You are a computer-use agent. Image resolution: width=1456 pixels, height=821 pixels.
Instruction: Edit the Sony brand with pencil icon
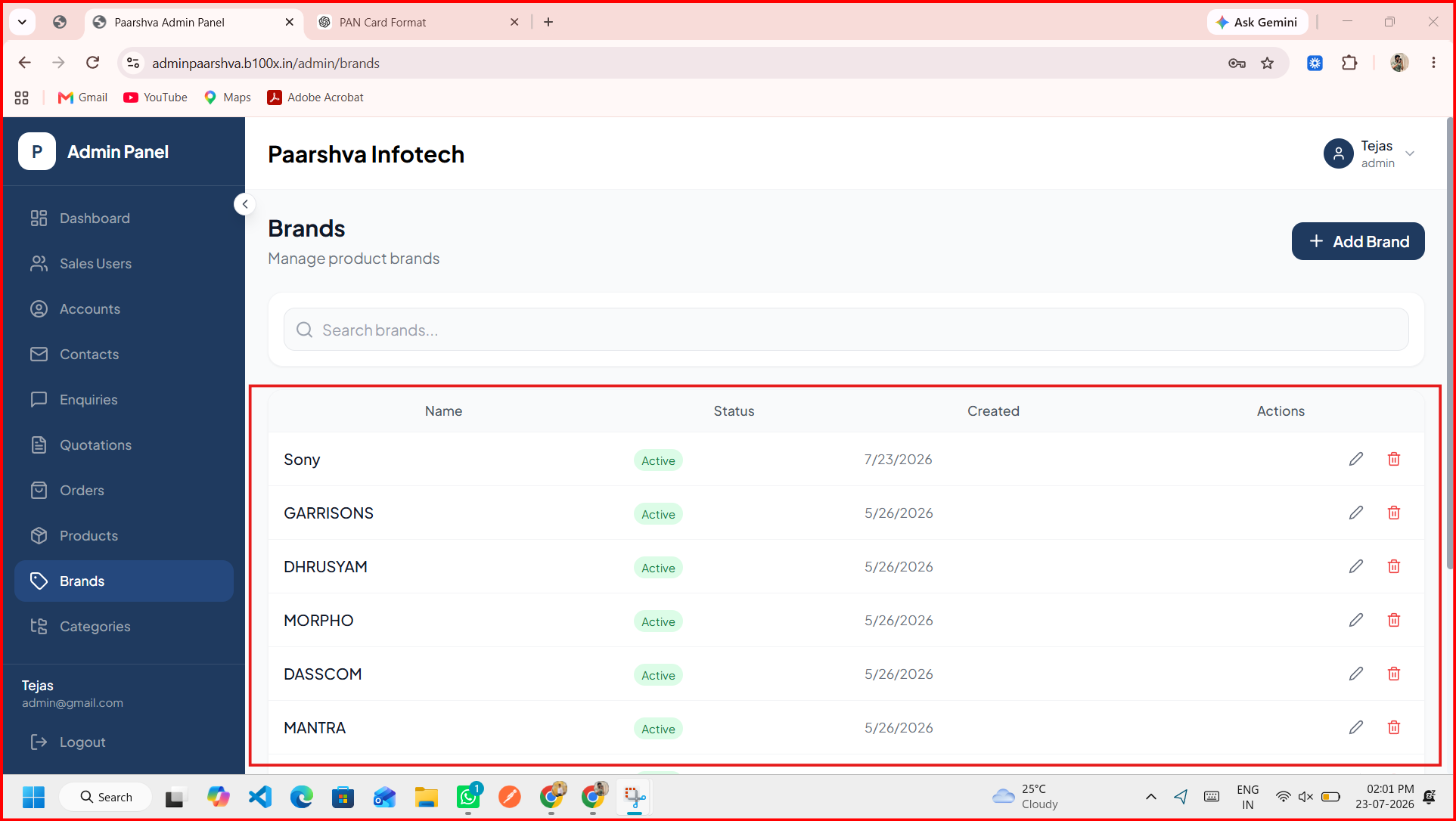pyautogui.click(x=1355, y=459)
